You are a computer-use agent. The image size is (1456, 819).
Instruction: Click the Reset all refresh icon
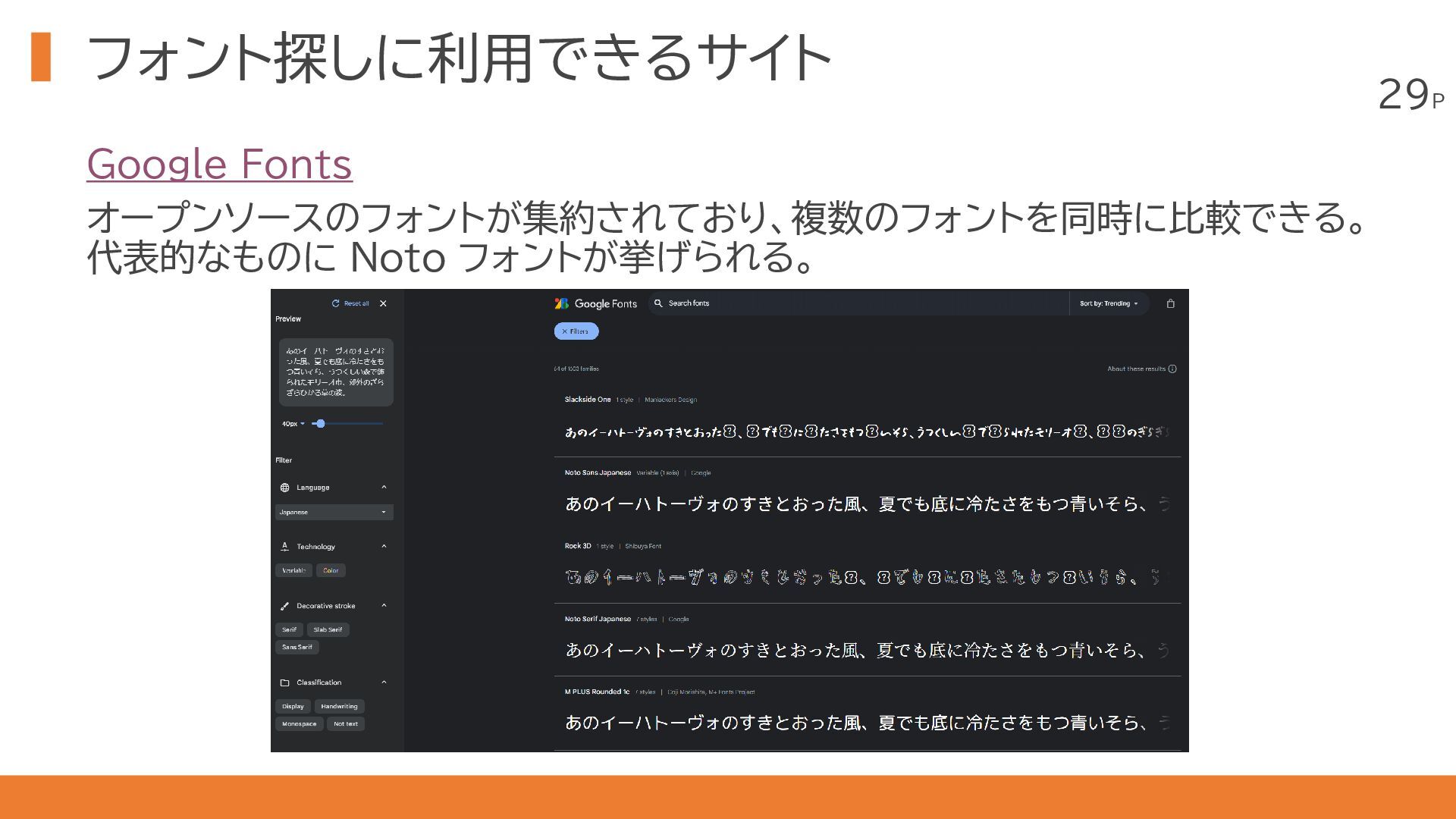pos(336,303)
